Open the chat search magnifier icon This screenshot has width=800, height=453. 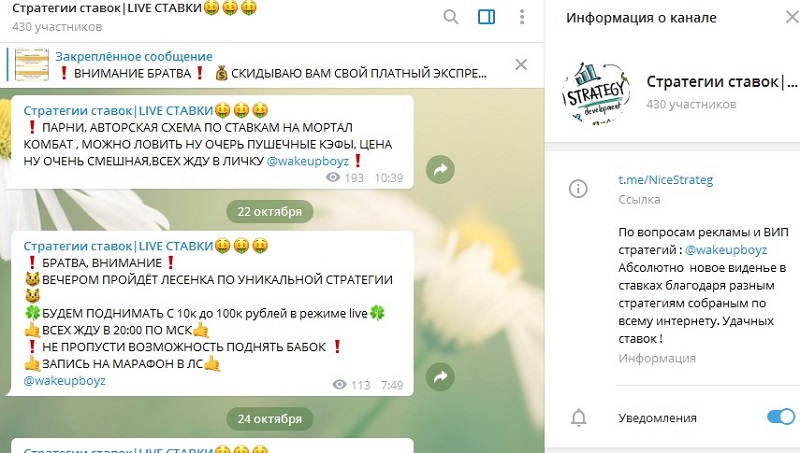[451, 17]
